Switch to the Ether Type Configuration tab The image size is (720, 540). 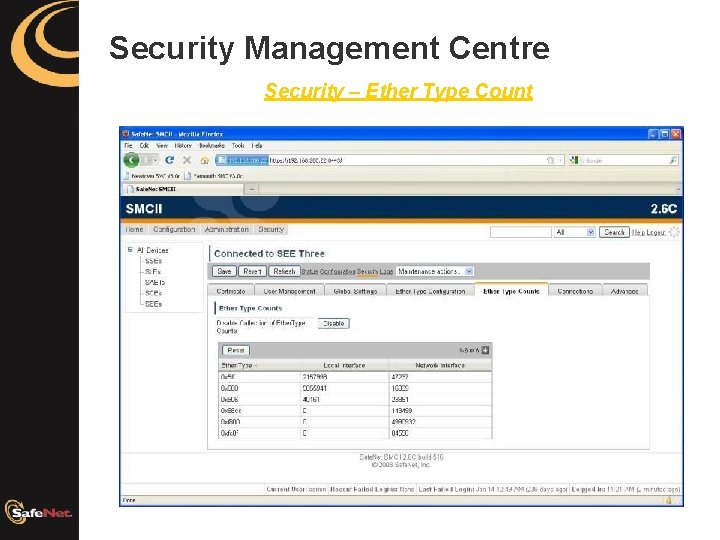[430, 291]
